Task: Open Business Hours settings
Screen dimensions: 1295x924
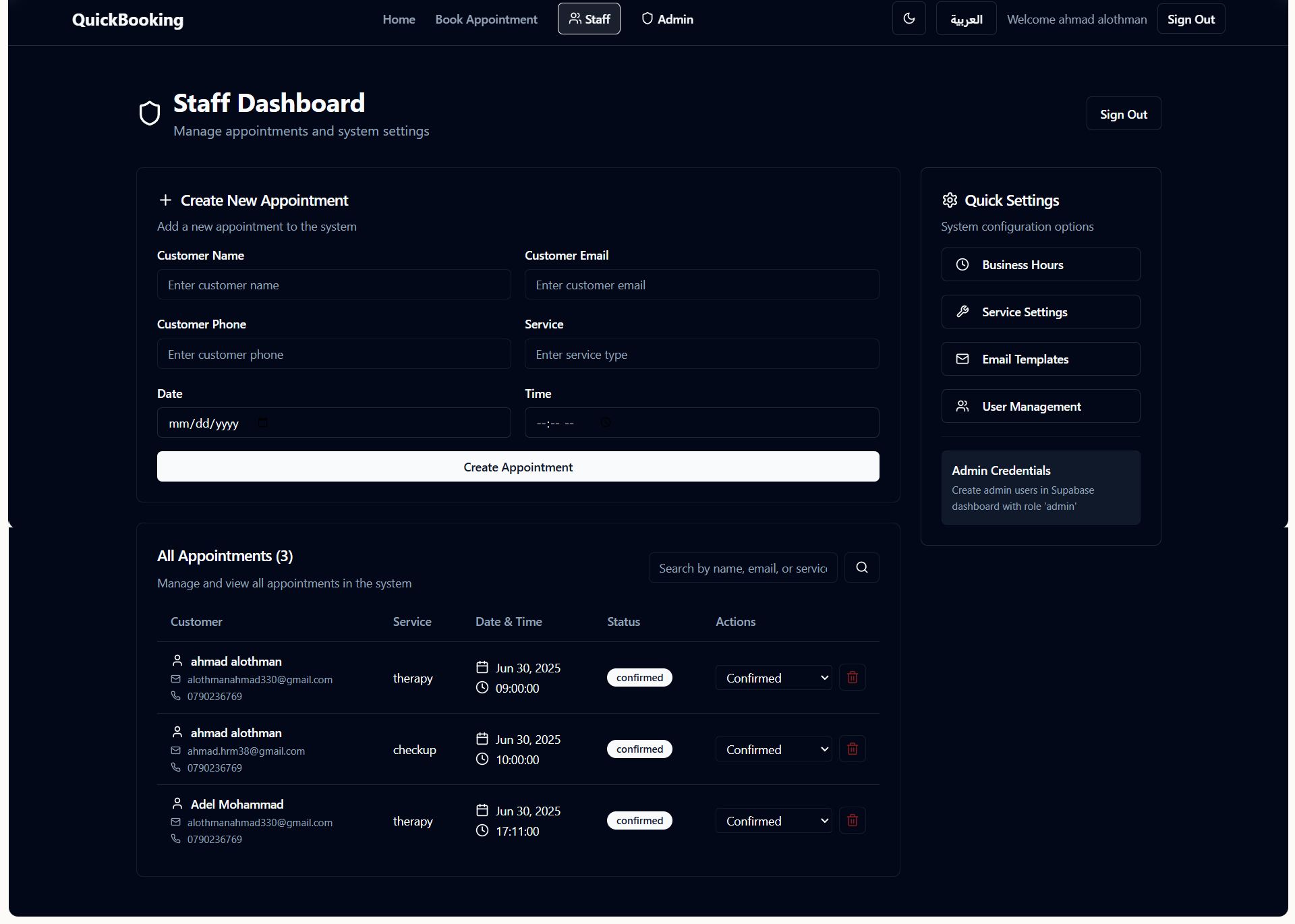Action: click(1040, 265)
